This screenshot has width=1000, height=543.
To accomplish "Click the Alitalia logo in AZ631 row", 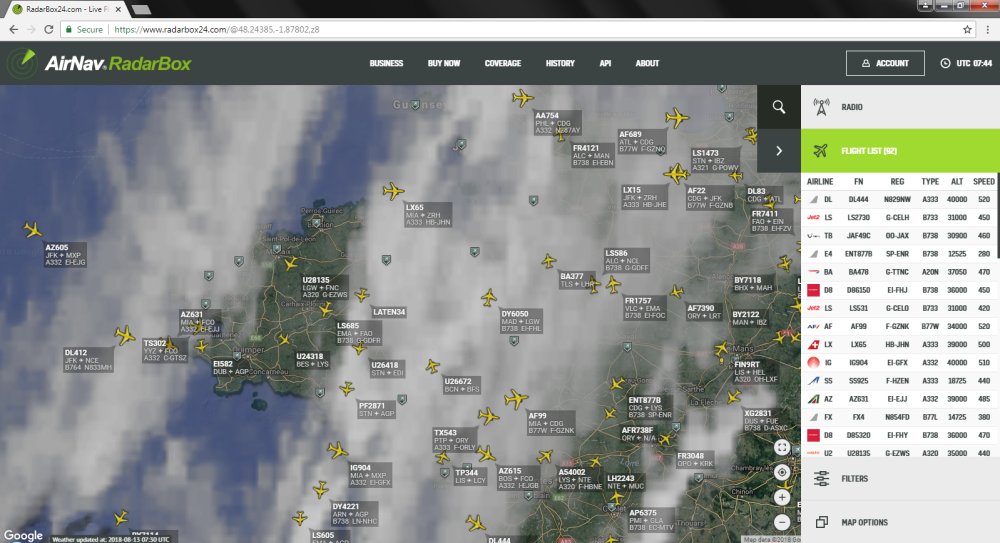I will pos(813,399).
